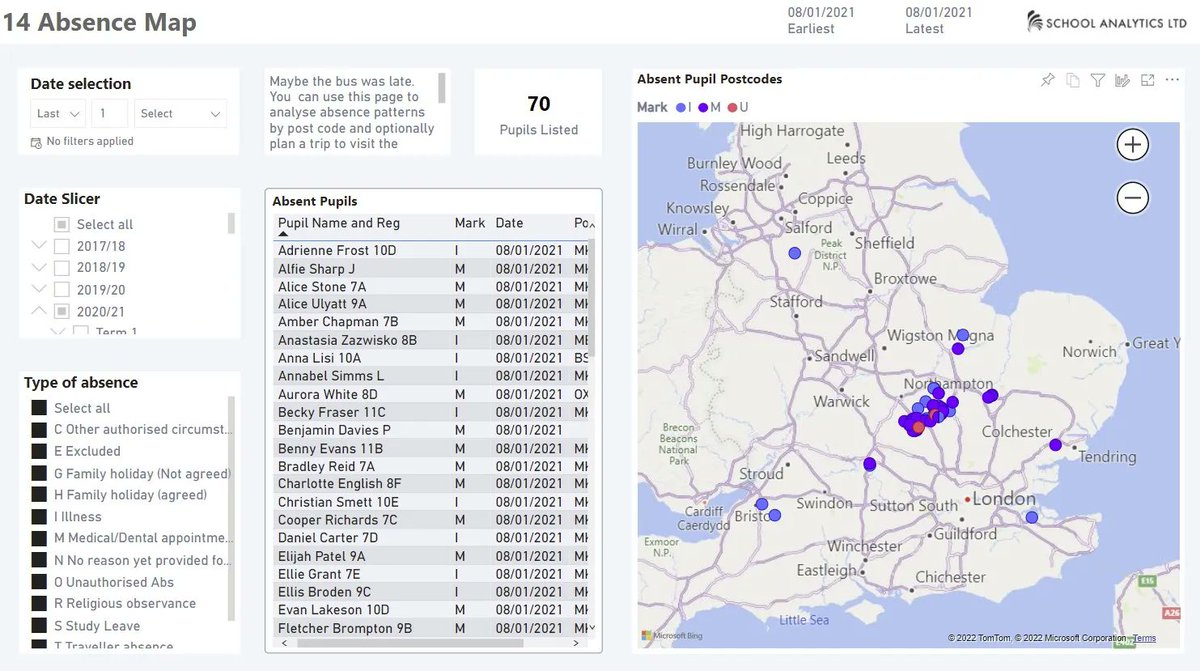Image resolution: width=1200 pixels, height=671 pixels.
Task: Copy the map visual as image
Action: click(1072, 80)
